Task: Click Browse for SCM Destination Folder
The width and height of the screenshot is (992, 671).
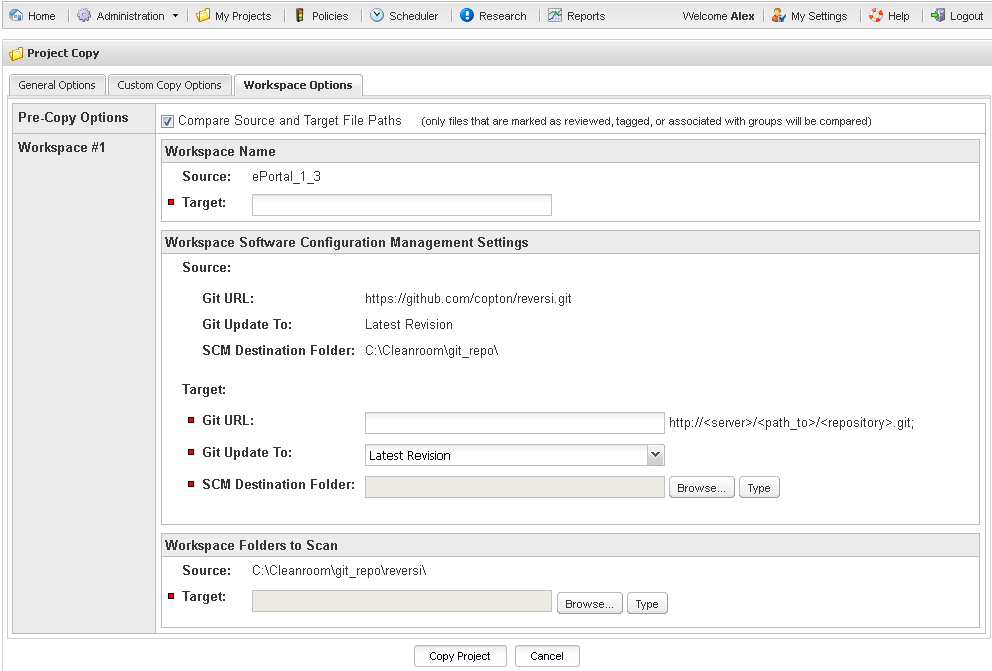Action: (x=701, y=488)
